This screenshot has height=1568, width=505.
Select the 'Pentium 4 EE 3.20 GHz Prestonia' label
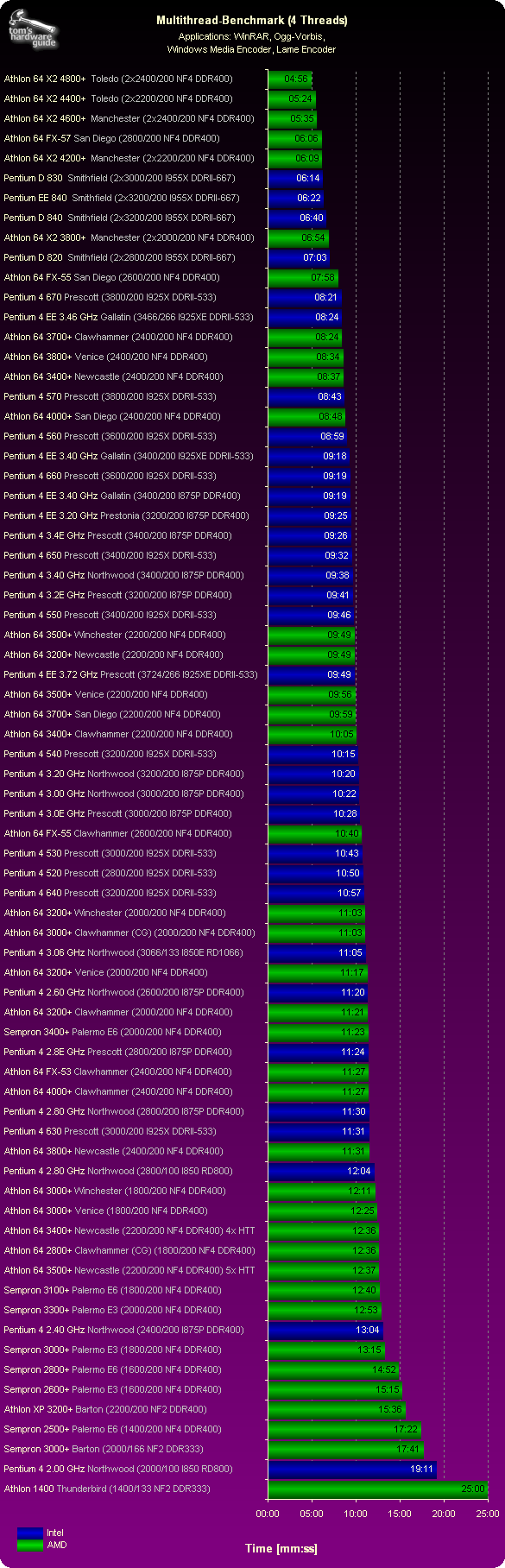click(127, 515)
